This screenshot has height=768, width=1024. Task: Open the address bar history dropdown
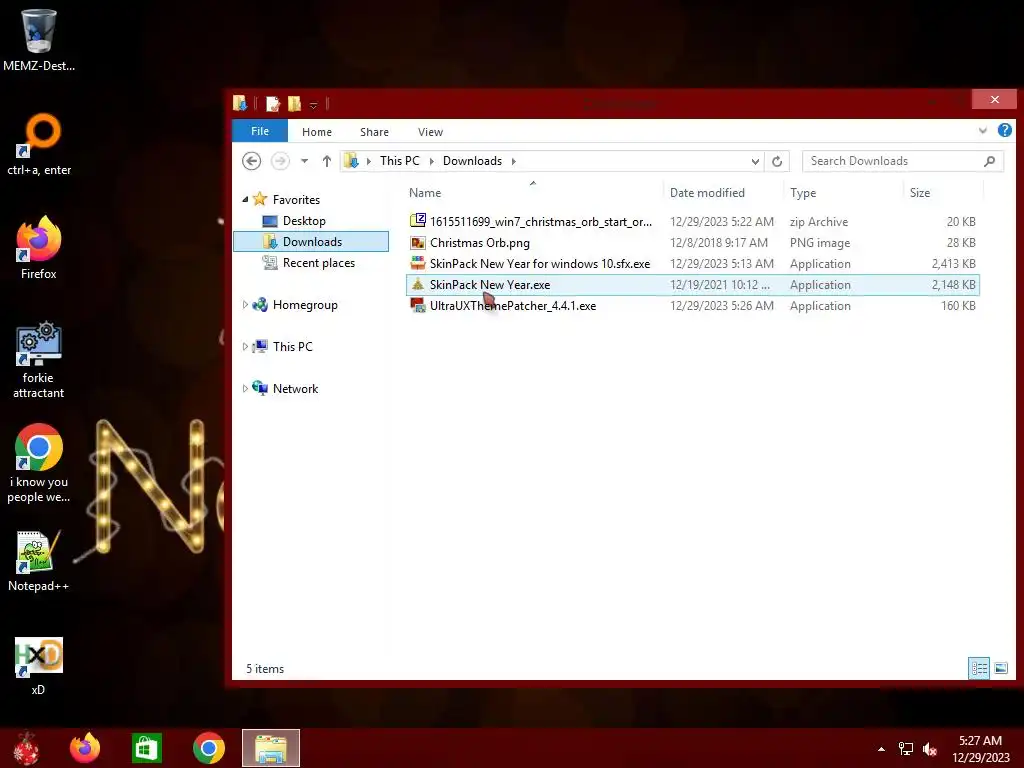coord(755,161)
